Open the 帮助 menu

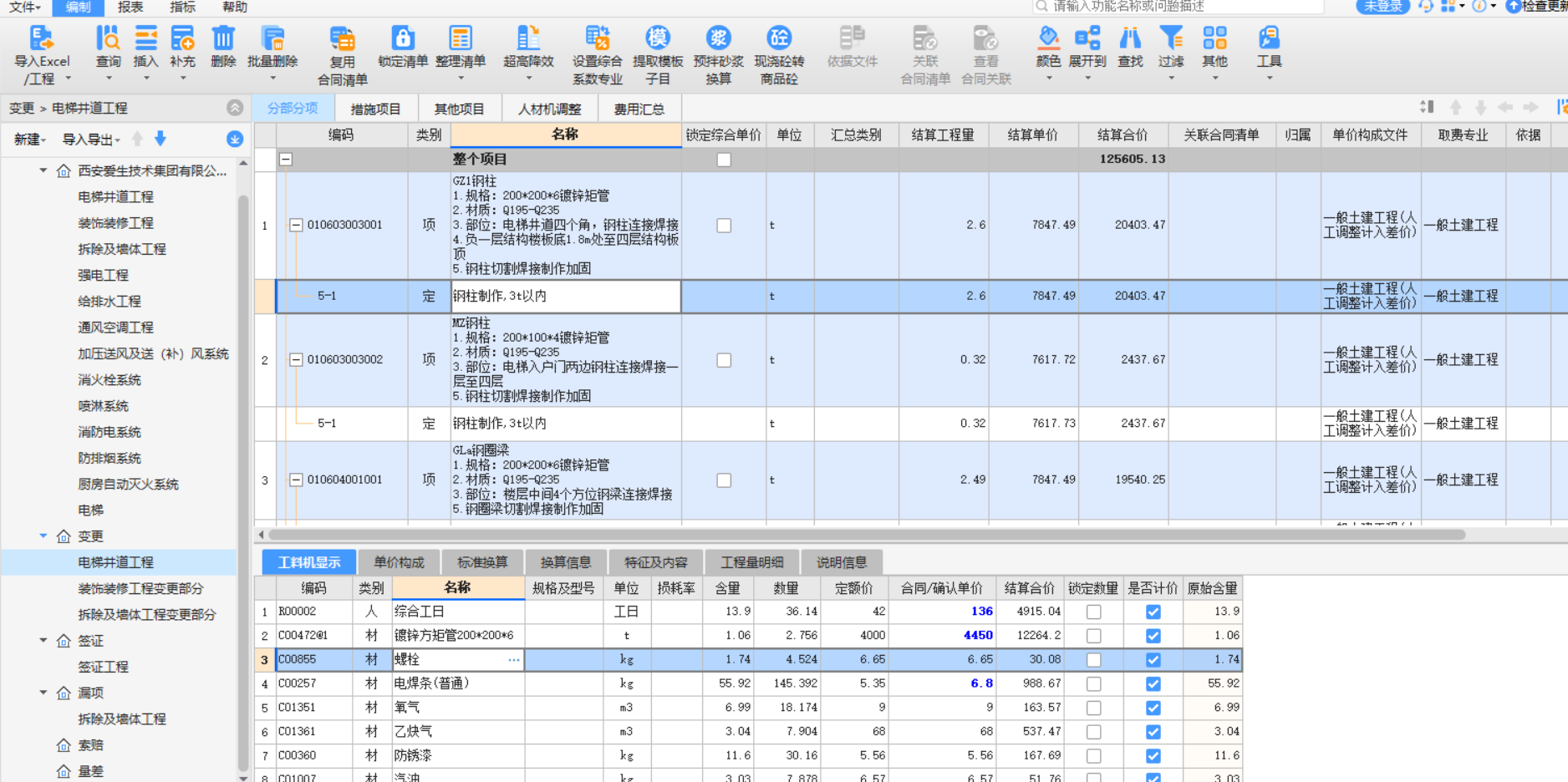(x=235, y=7)
